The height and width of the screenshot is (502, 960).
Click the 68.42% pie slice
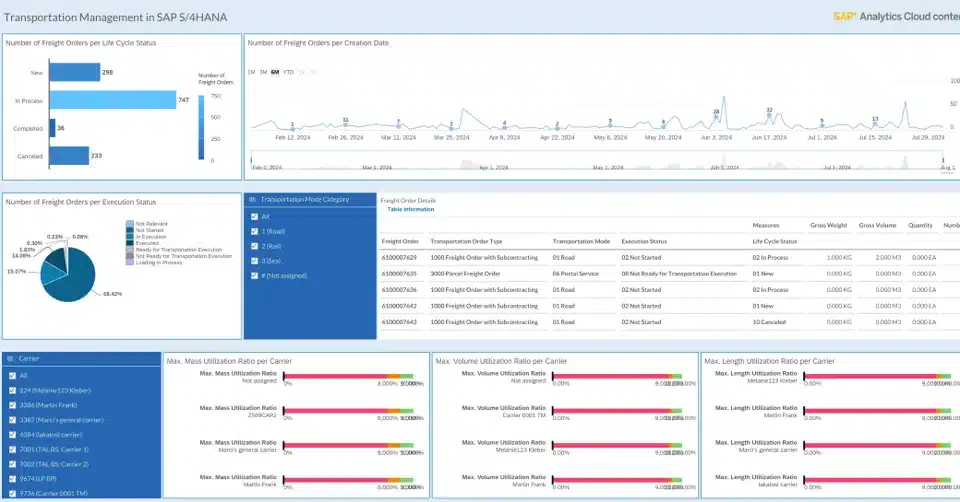click(x=77, y=279)
